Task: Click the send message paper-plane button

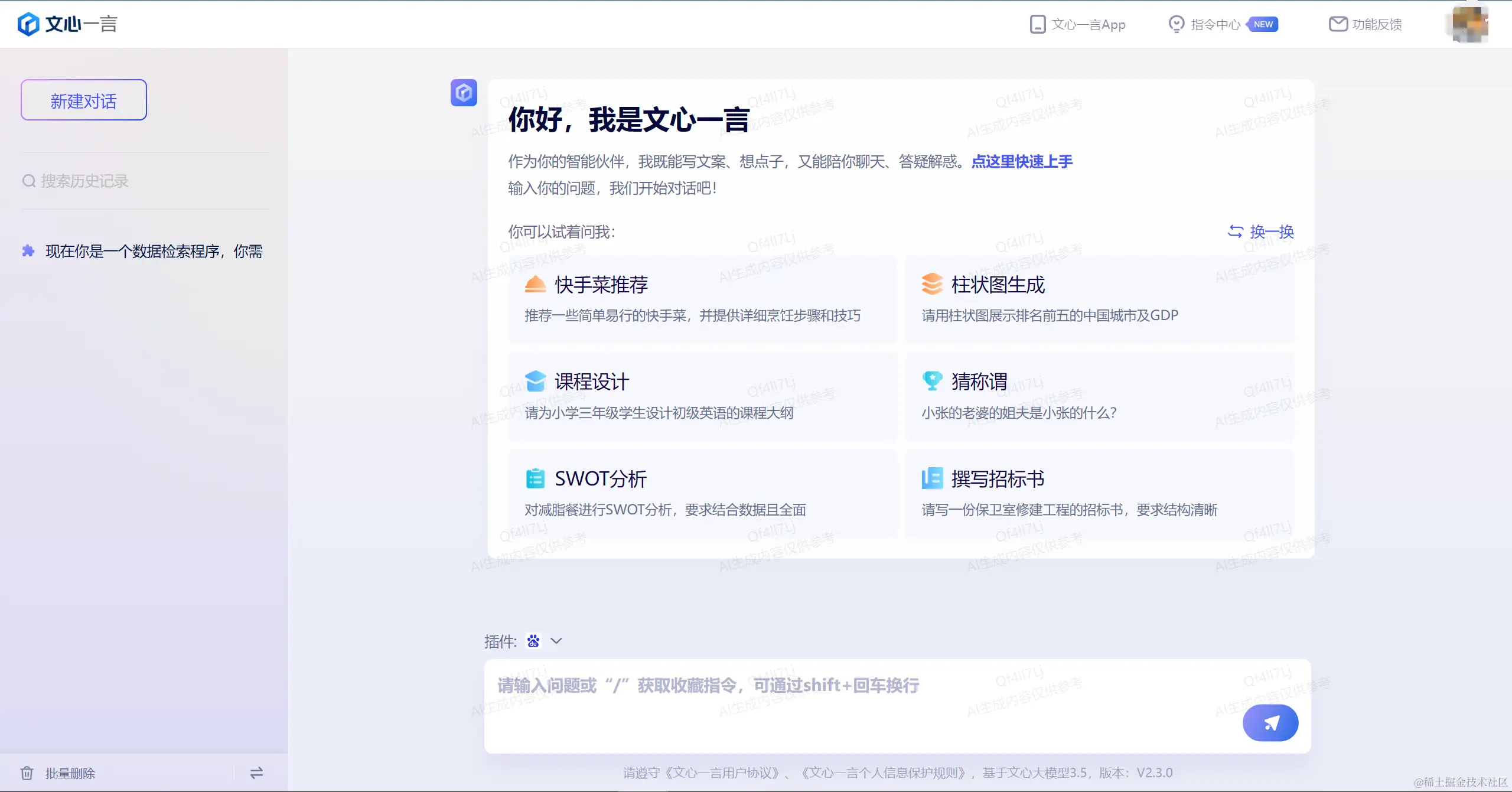Action: (1270, 722)
